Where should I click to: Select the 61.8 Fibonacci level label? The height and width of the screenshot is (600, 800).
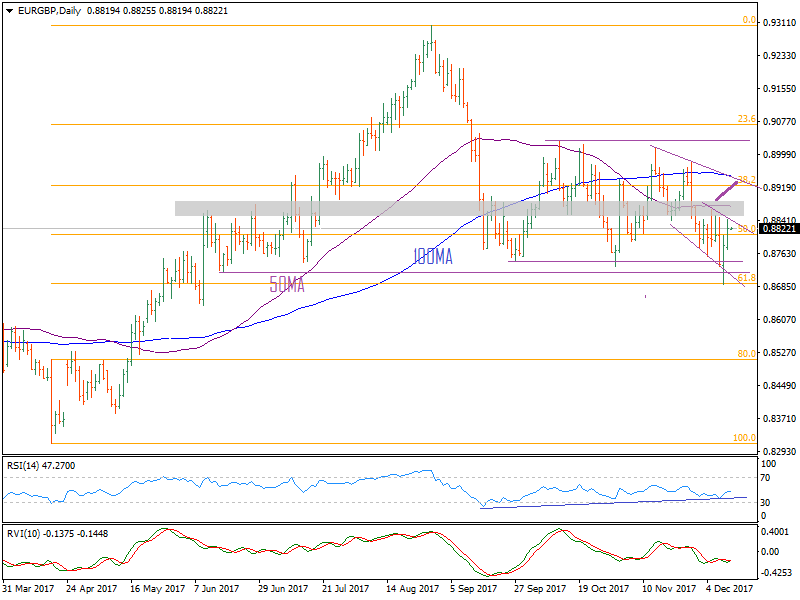pos(745,277)
